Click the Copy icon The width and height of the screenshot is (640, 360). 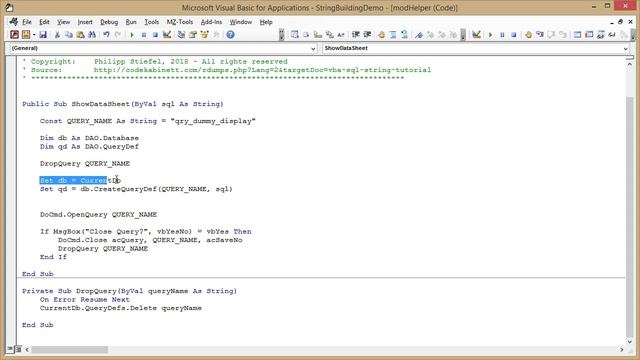tap(69, 35)
